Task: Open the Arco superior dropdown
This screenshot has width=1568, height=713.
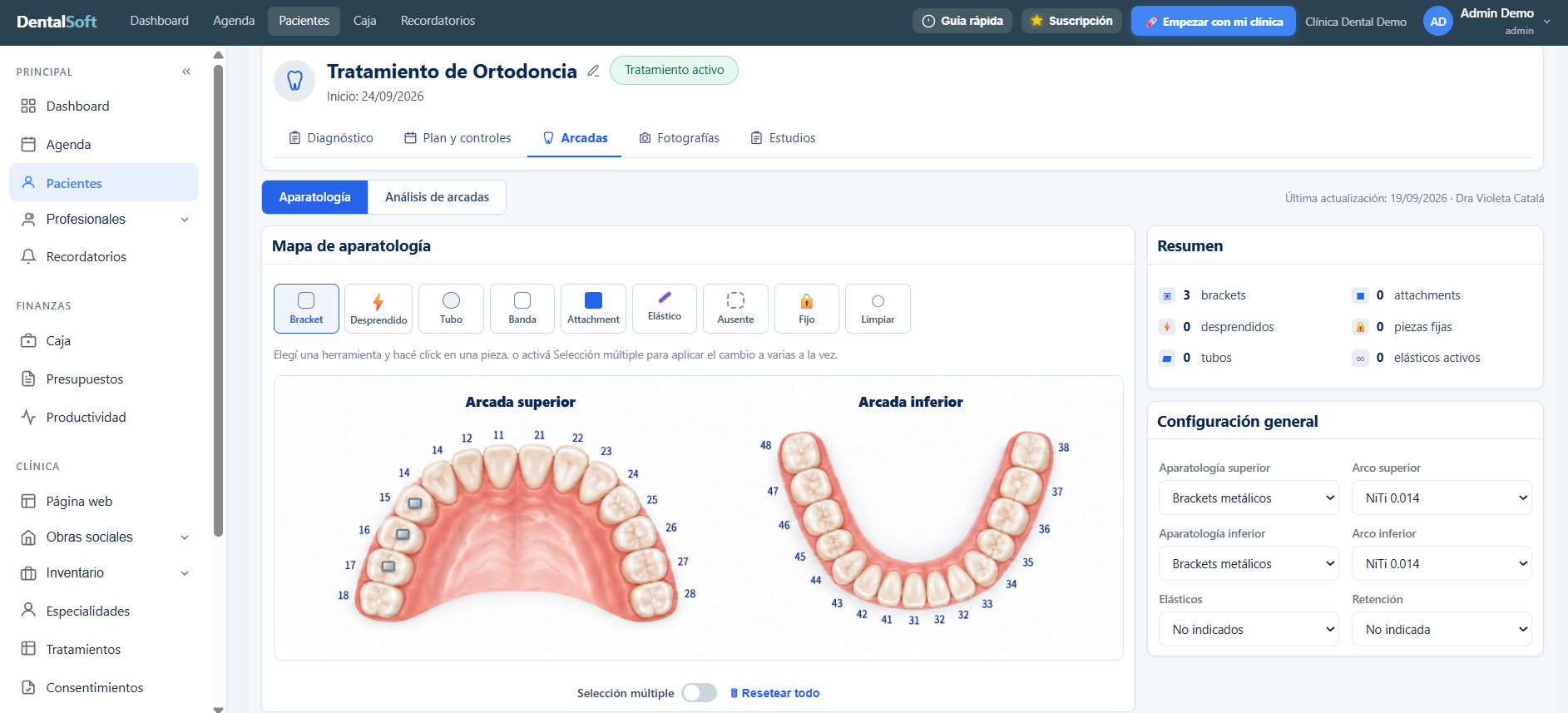Action: coord(1442,498)
